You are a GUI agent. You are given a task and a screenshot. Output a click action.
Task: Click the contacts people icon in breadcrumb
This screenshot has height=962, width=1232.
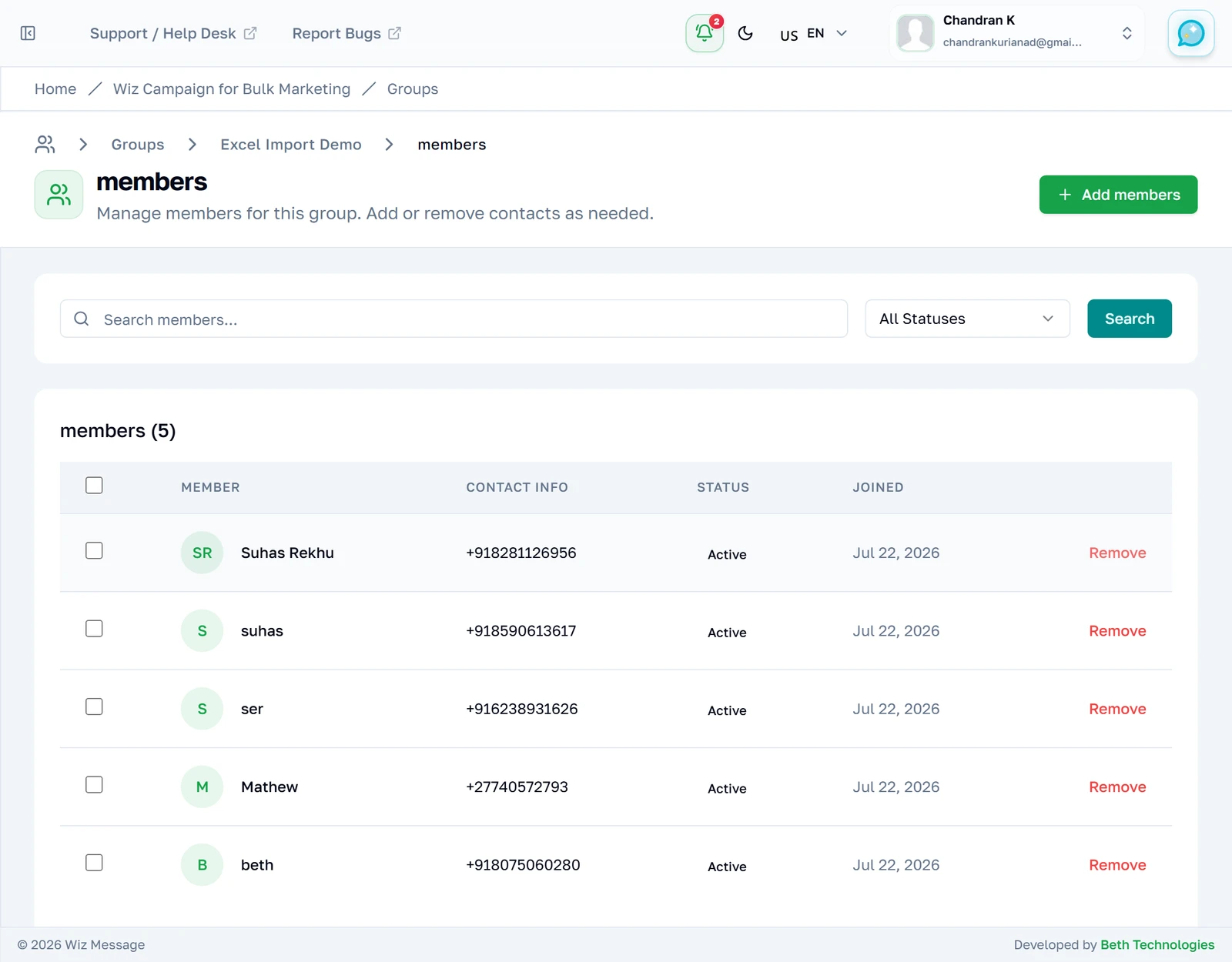[x=45, y=145]
